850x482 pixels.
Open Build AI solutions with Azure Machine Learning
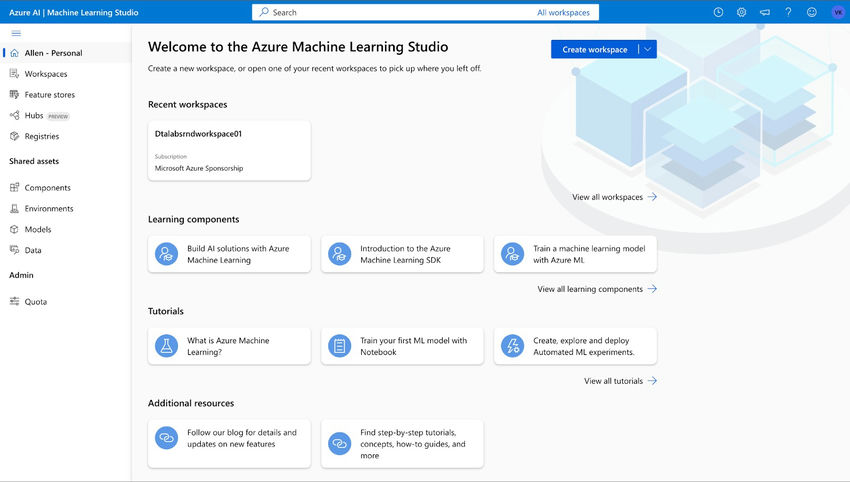coord(229,254)
